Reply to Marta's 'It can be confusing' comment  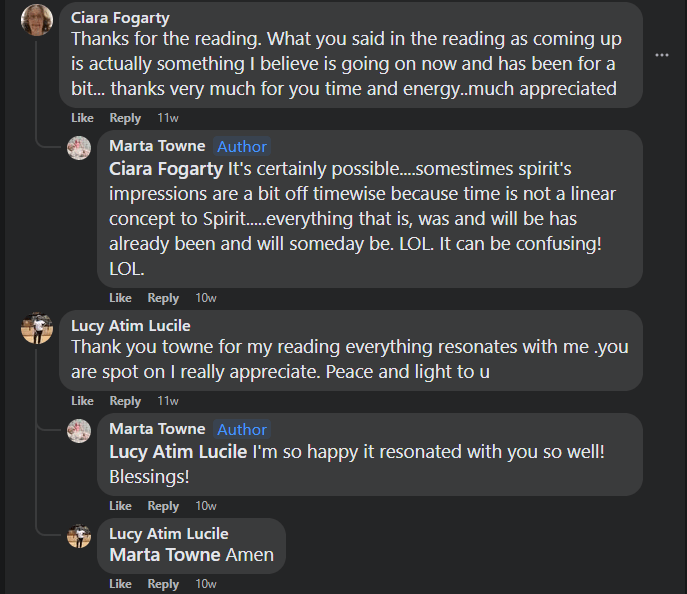tap(163, 298)
